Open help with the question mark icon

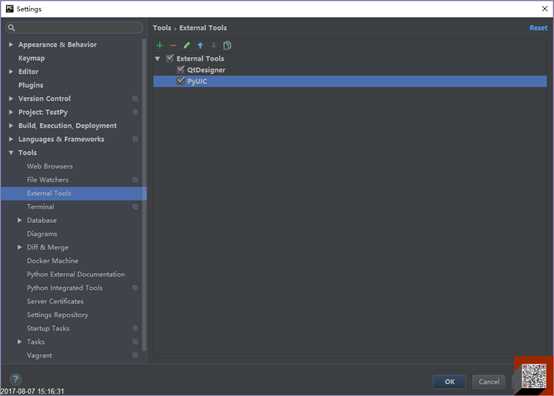point(15,379)
